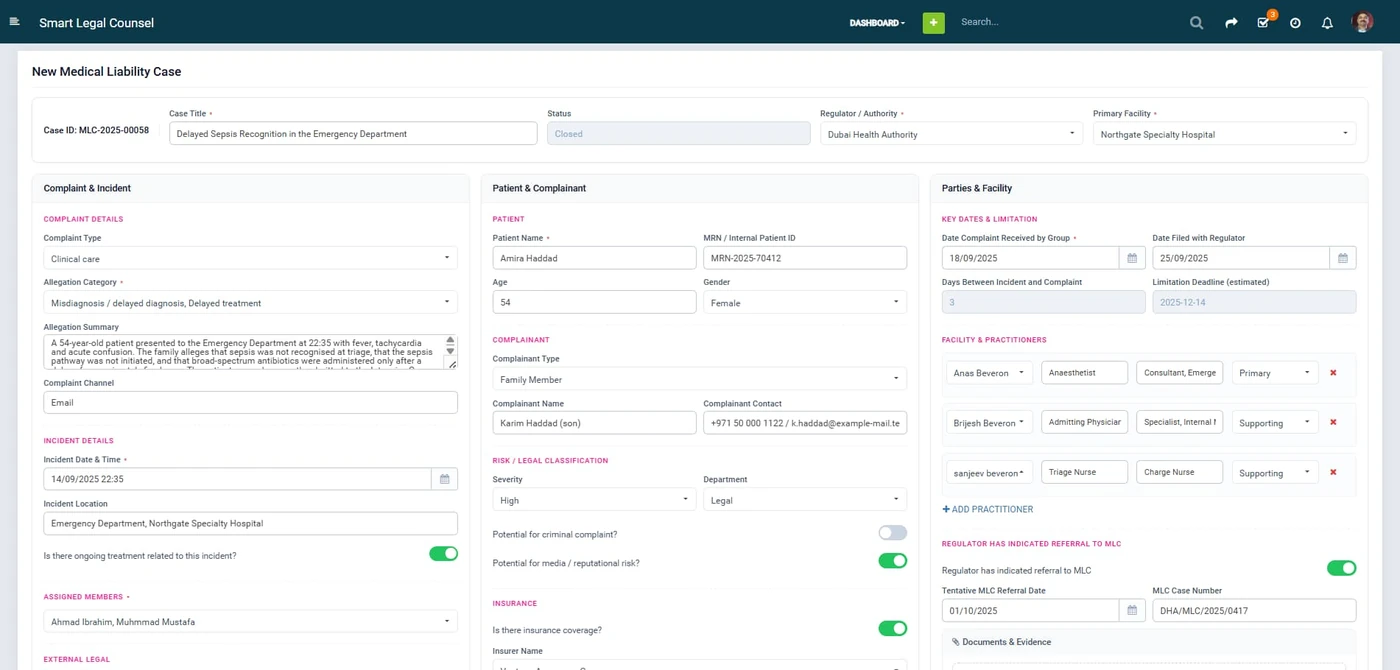
Task: Open the DASHBOARD menu
Action: point(877,22)
